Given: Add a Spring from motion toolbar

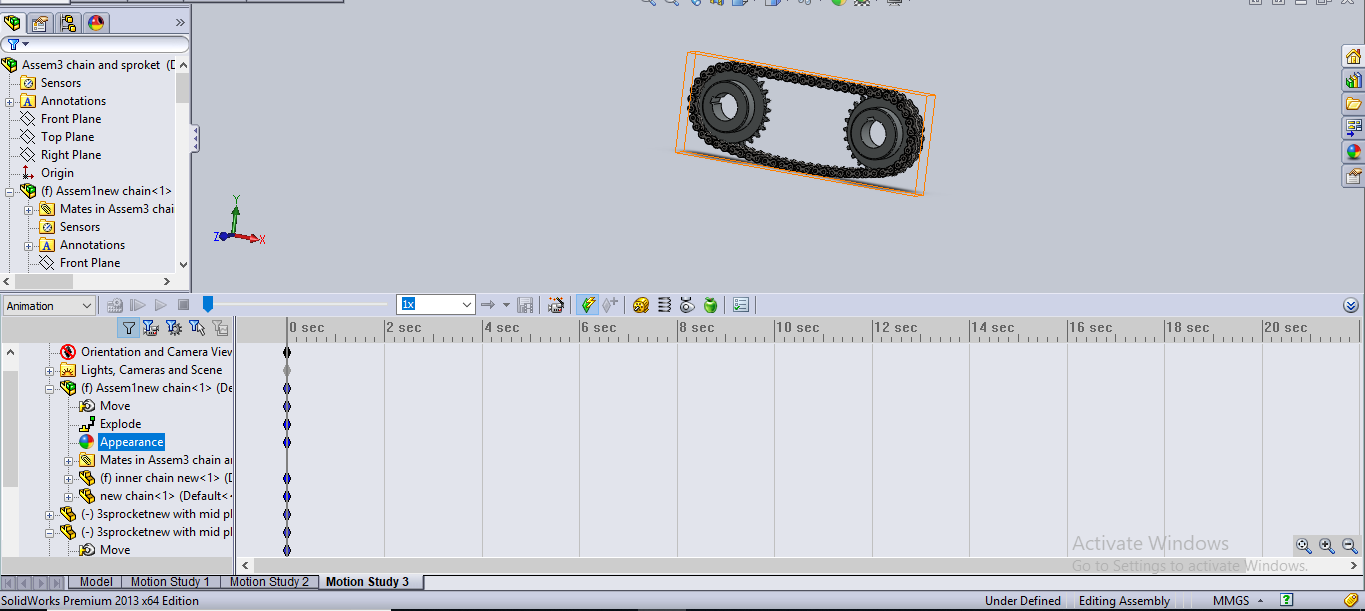Looking at the screenshot, I should tap(664, 305).
